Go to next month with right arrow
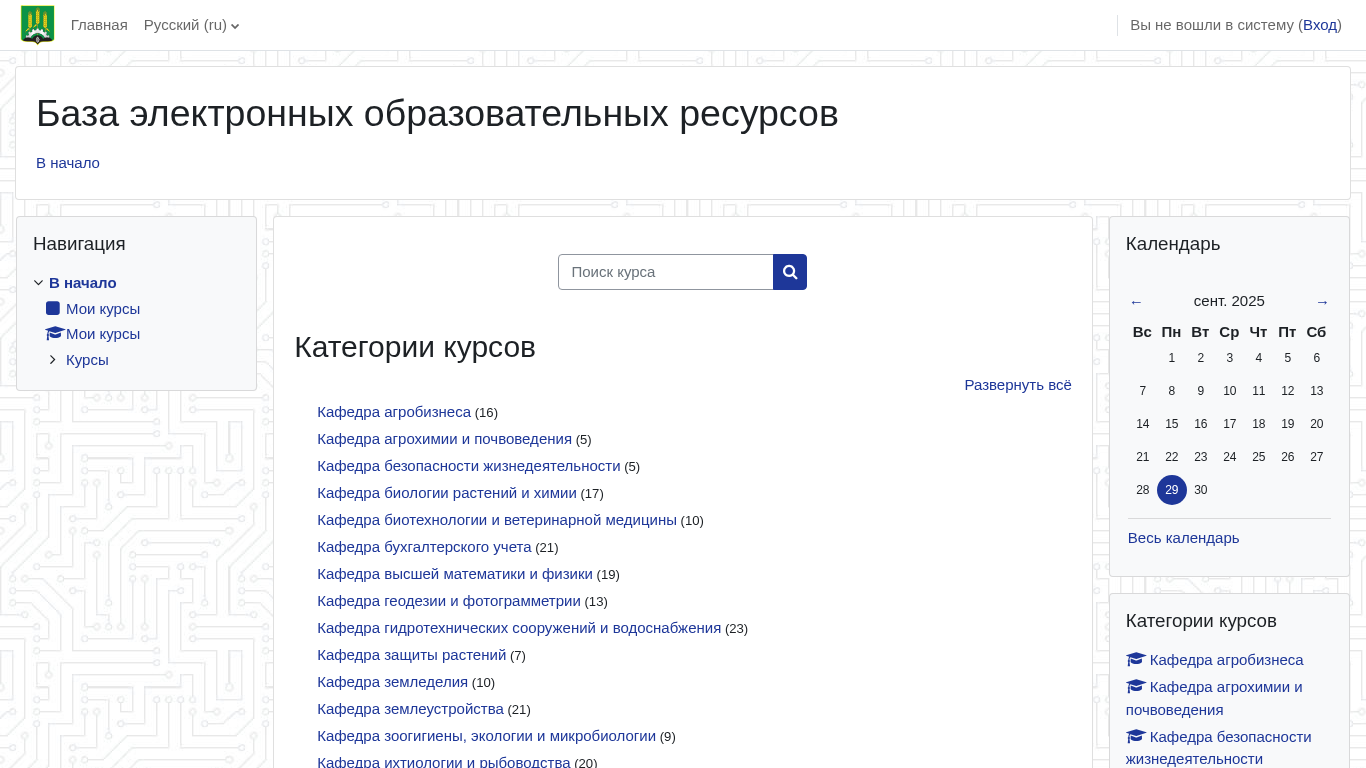The width and height of the screenshot is (1366, 768). [1322, 302]
